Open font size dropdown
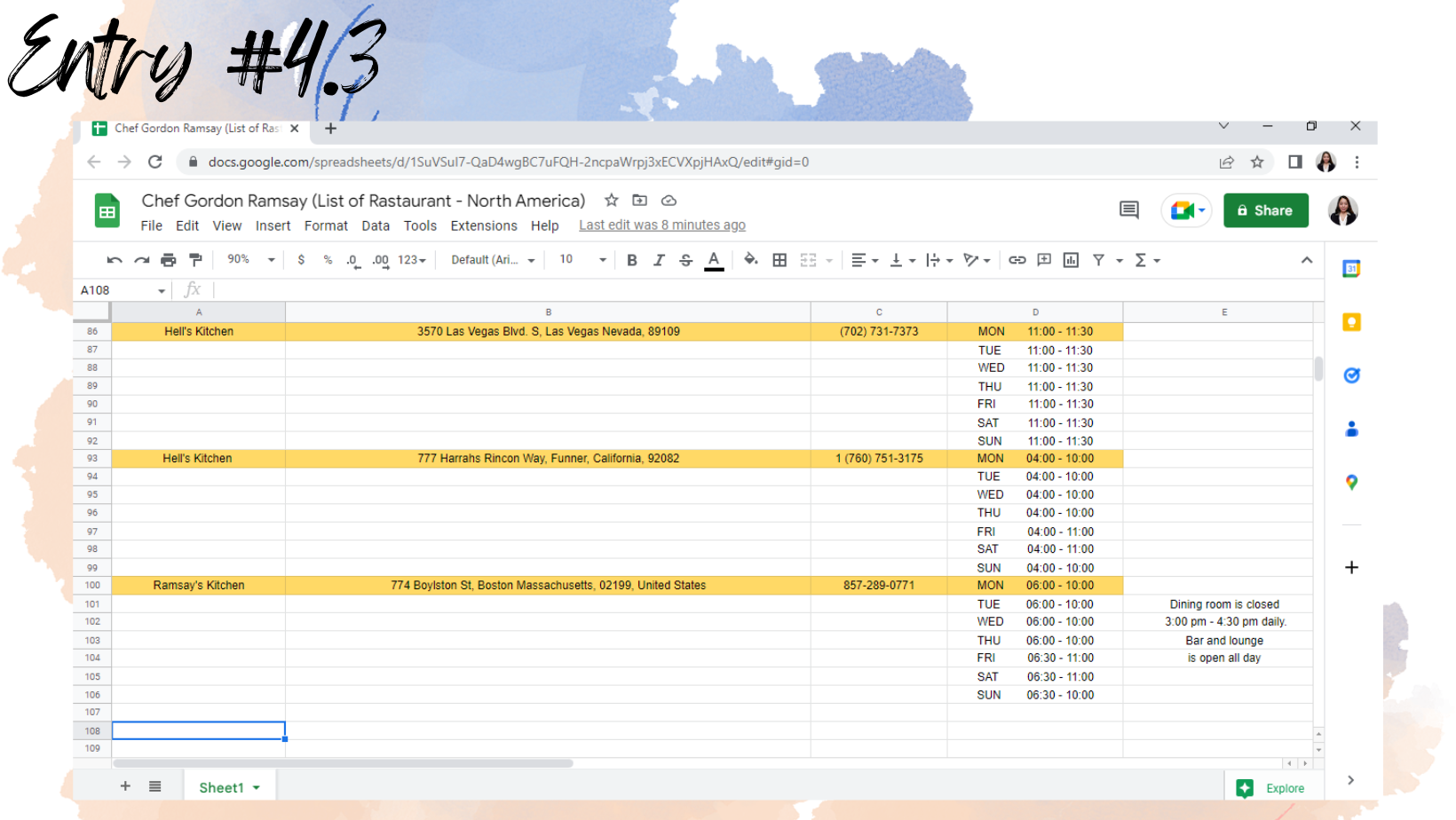This screenshot has height=820, width=1456. (x=582, y=259)
